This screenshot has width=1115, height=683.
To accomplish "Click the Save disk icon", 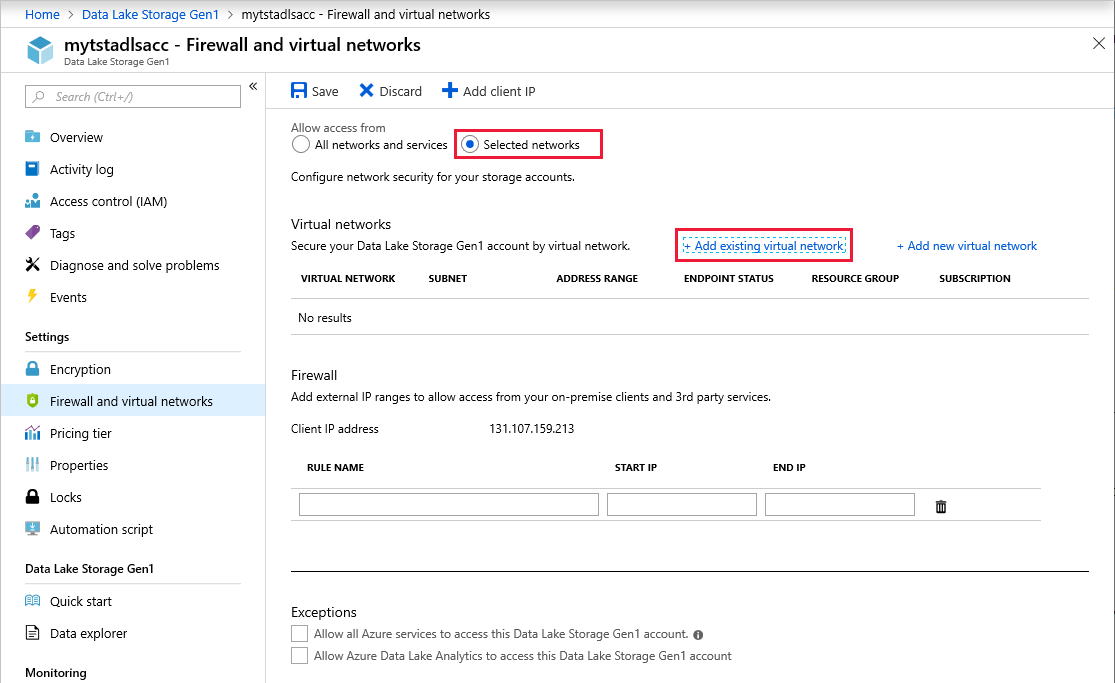I will [299, 91].
